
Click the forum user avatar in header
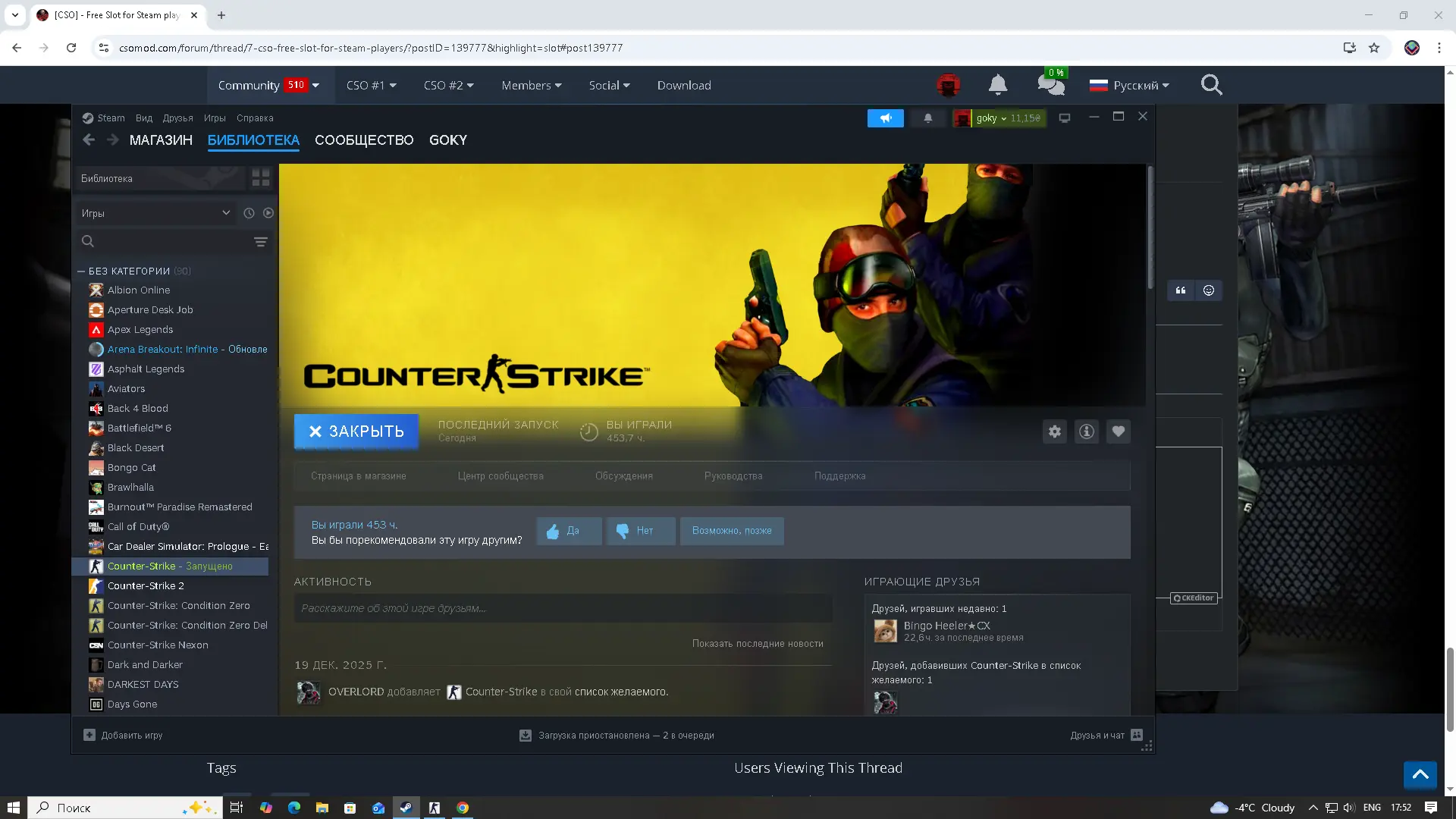tap(948, 85)
